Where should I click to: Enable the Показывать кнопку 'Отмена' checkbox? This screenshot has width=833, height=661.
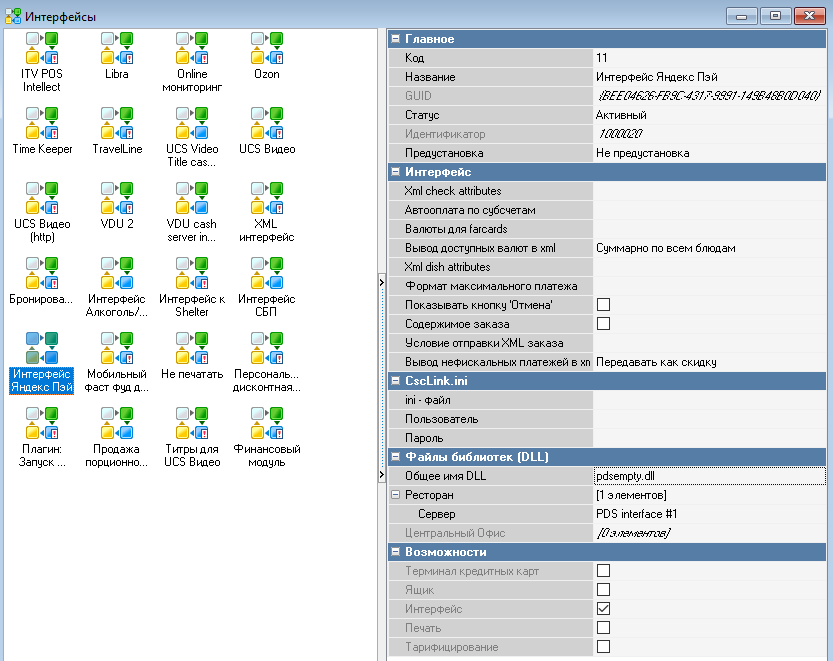pos(603,305)
